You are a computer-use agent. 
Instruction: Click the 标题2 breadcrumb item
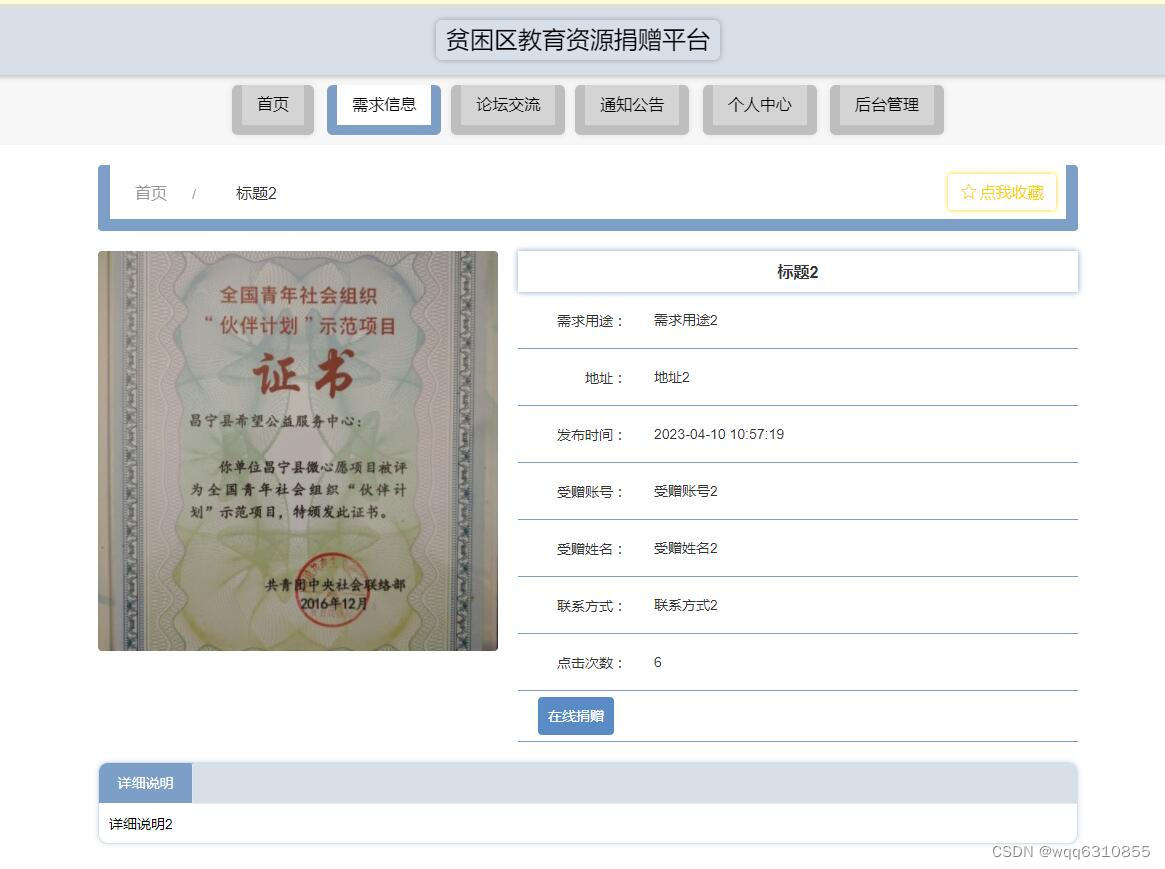[x=256, y=193]
